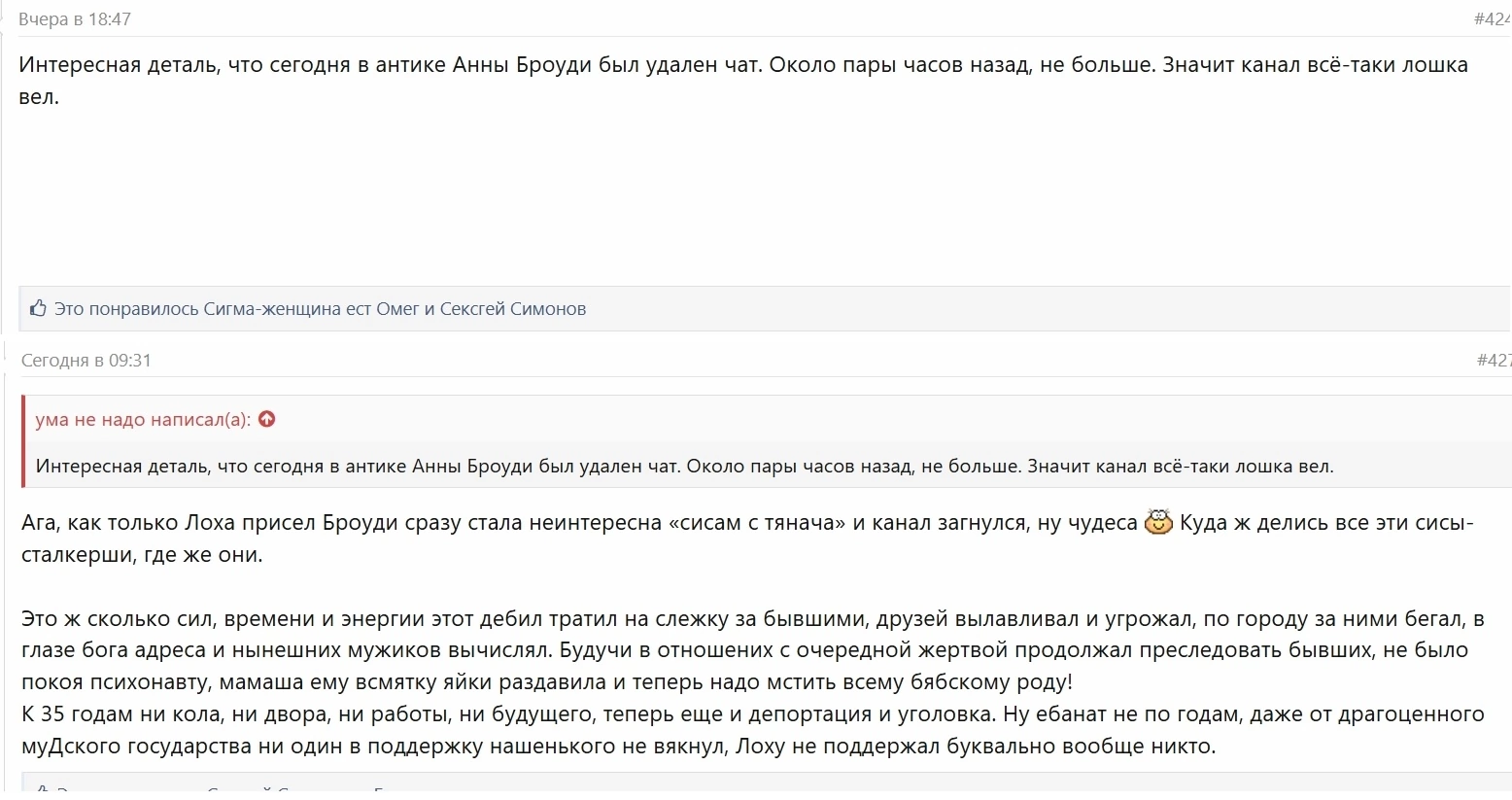Open the permalink for post #427

(1494, 361)
